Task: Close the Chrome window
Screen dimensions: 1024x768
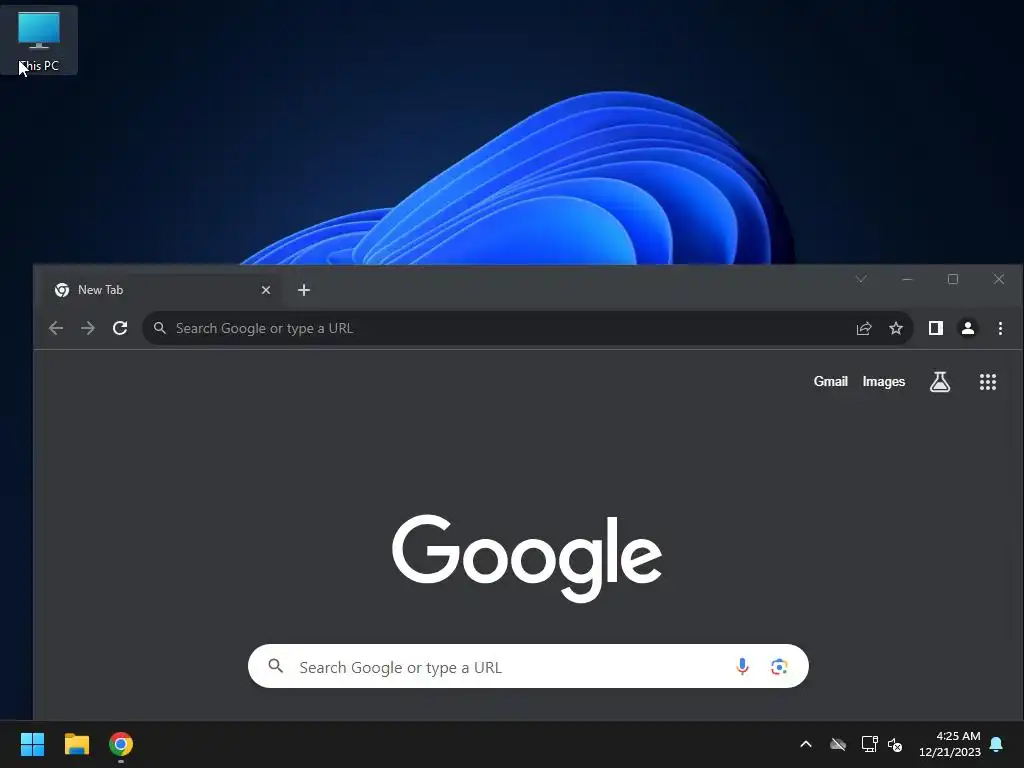Action: pyautogui.click(x=999, y=279)
